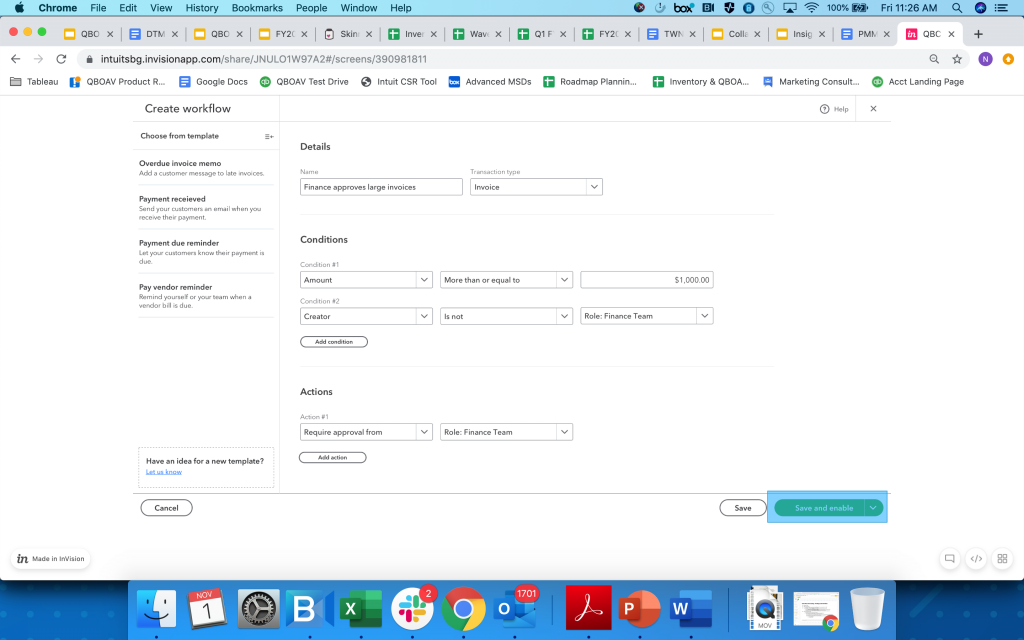The image size is (1024, 640).
Task: Open Adobe Acrobat from the dock
Action: click(x=588, y=609)
